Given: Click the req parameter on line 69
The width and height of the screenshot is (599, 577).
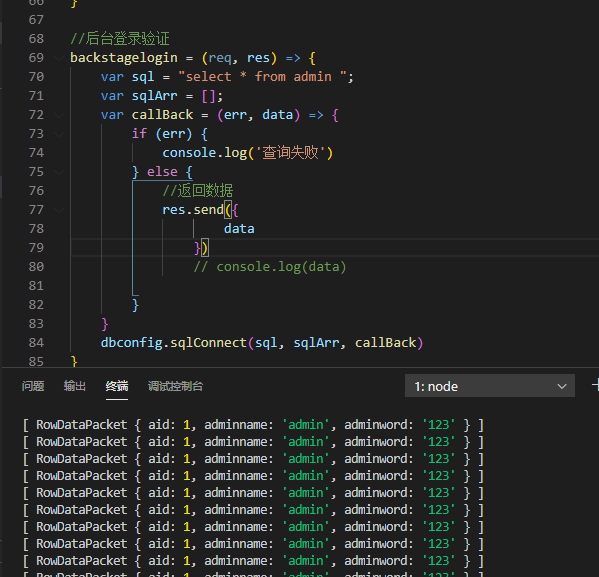Looking at the screenshot, I should pyautogui.click(x=220, y=58).
